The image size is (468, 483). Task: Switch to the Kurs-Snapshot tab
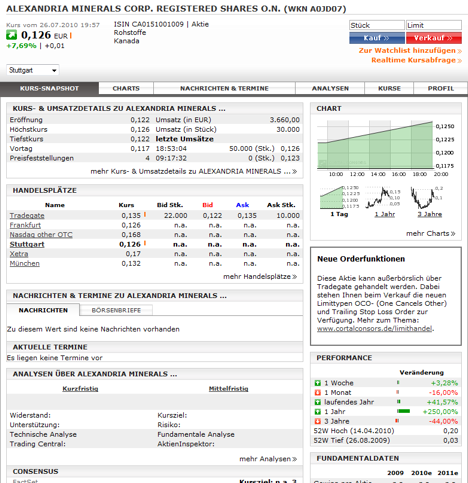(x=49, y=88)
